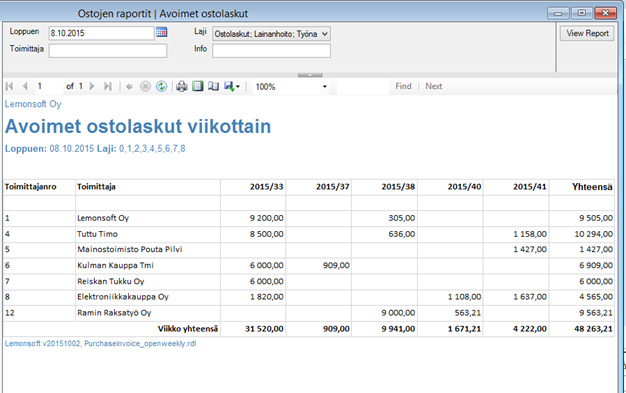
Task: Click the 9 941,00 weekly total
Action: pyautogui.click(x=398, y=329)
